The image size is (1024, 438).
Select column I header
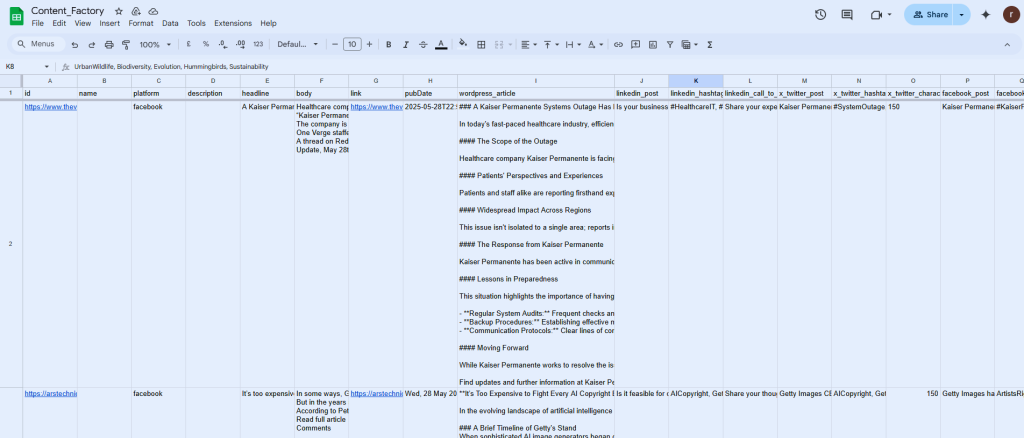click(x=536, y=81)
